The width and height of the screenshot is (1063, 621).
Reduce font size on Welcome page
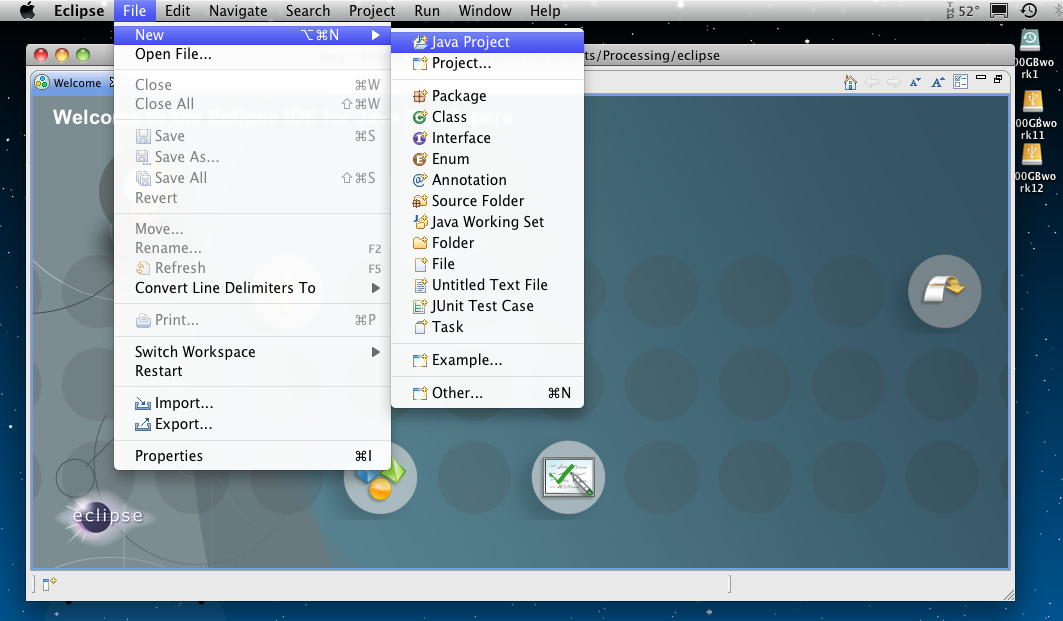pos(915,83)
